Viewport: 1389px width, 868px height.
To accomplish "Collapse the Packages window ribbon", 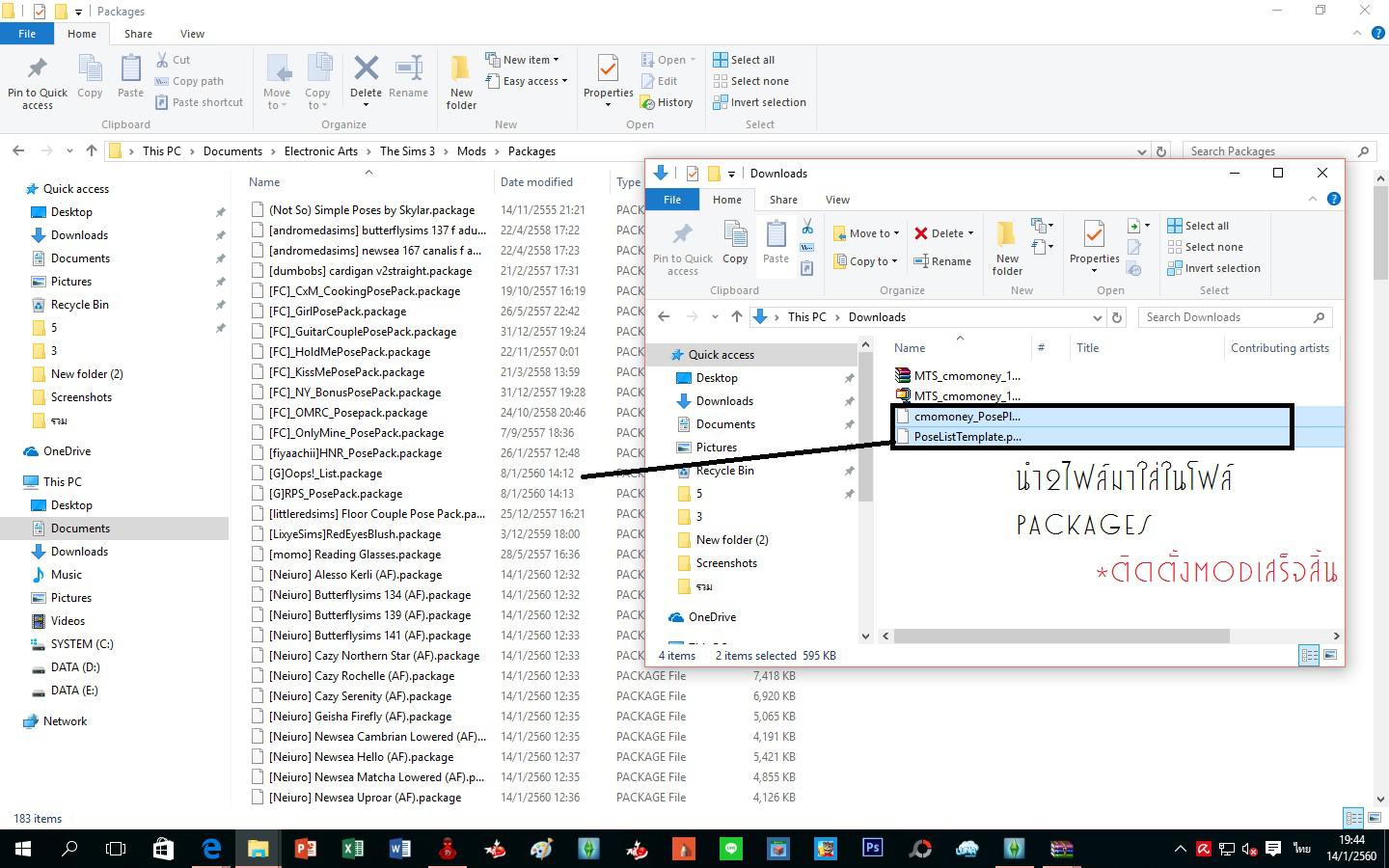I will [1359, 33].
